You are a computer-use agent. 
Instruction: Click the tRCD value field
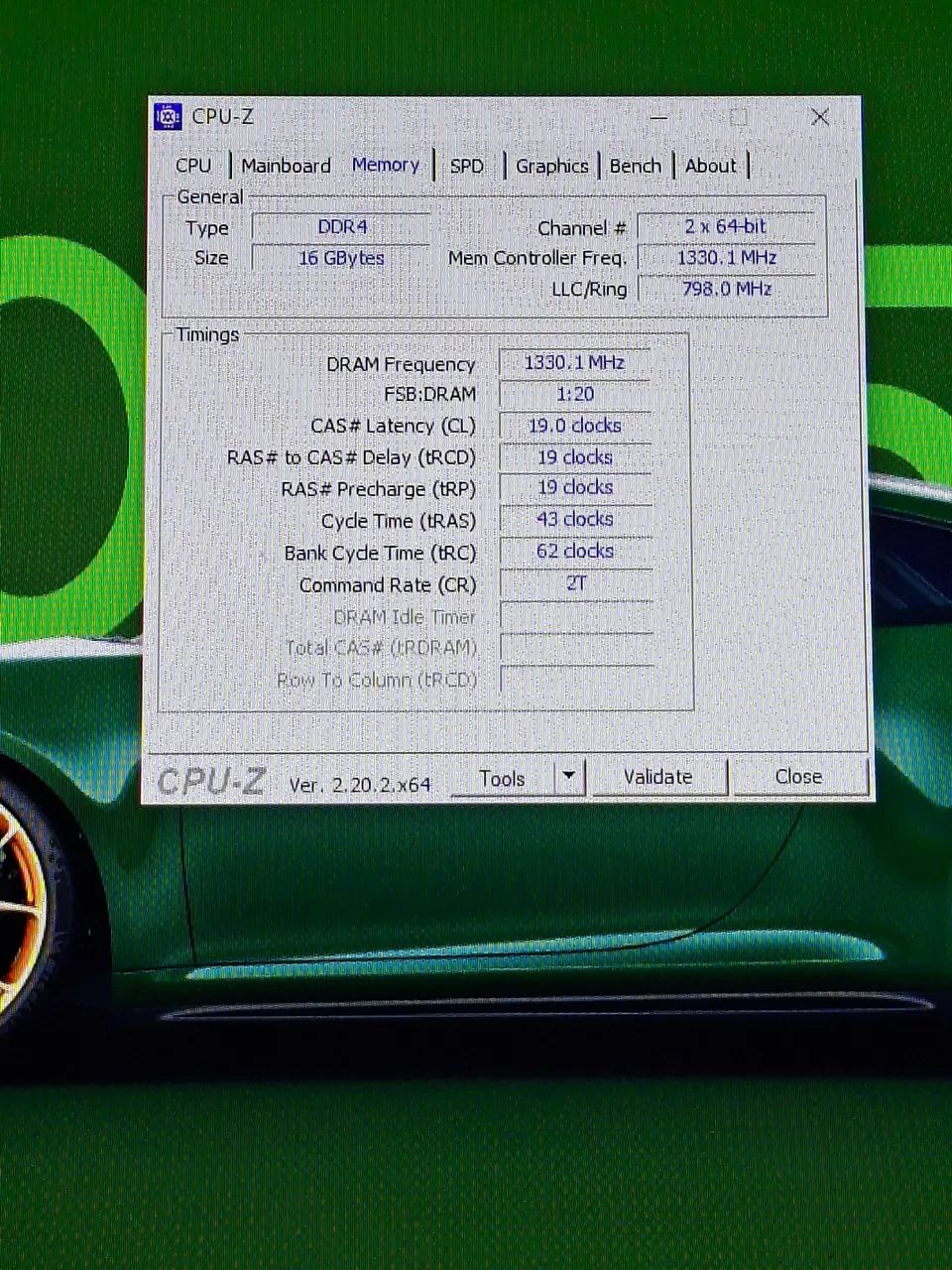point(575,457)
